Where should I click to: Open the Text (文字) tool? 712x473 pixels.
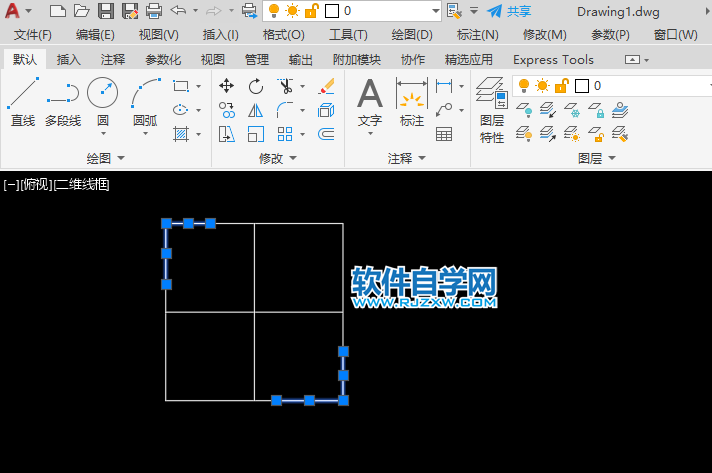(x=370, y=102)
